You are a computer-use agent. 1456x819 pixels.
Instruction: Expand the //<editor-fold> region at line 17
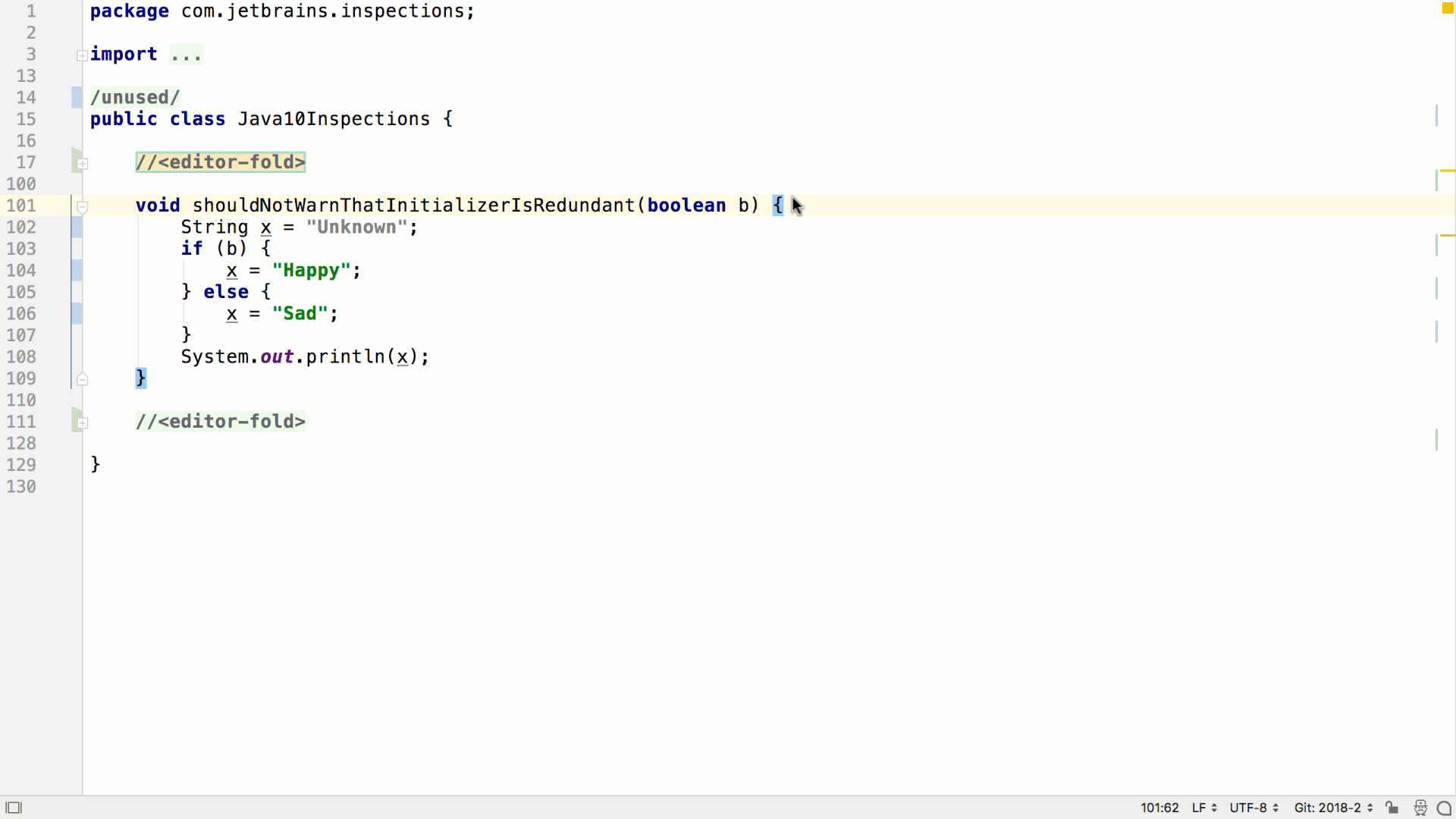[83, 164]
